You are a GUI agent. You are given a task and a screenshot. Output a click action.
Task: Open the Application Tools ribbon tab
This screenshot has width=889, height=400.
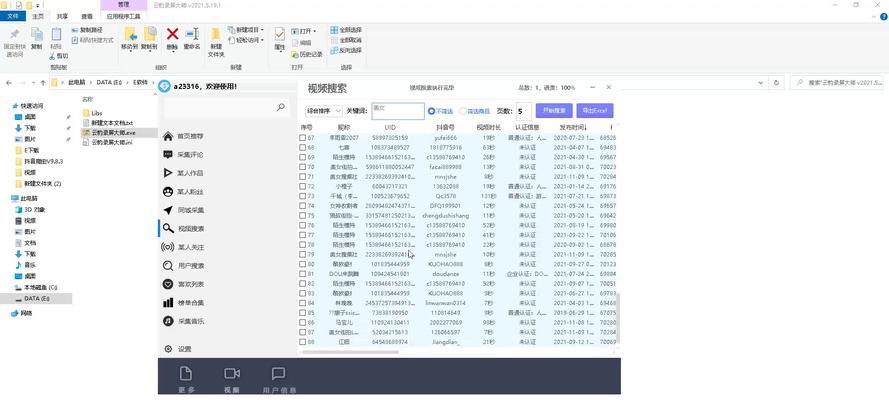(x=123, y=16)
